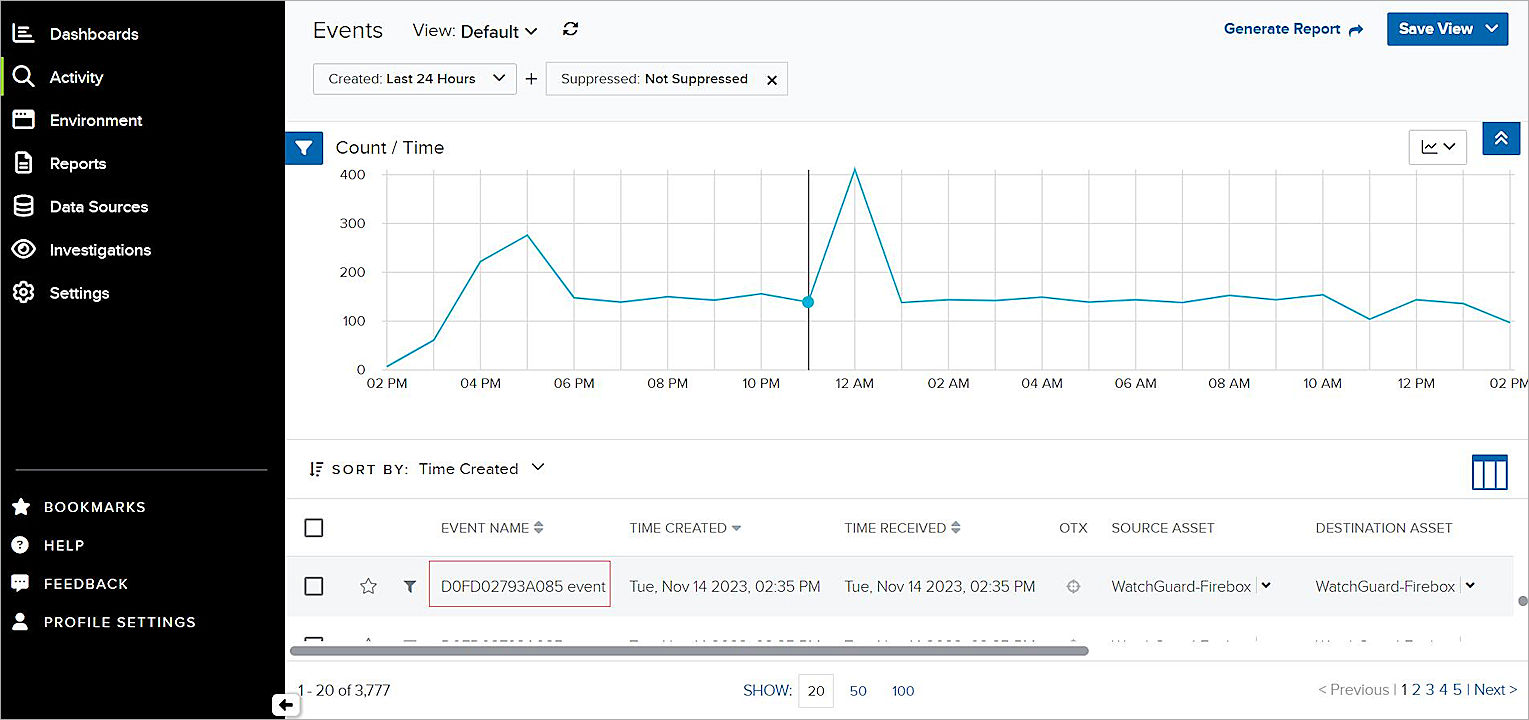Check the first event row checkbox

(314, 587)
